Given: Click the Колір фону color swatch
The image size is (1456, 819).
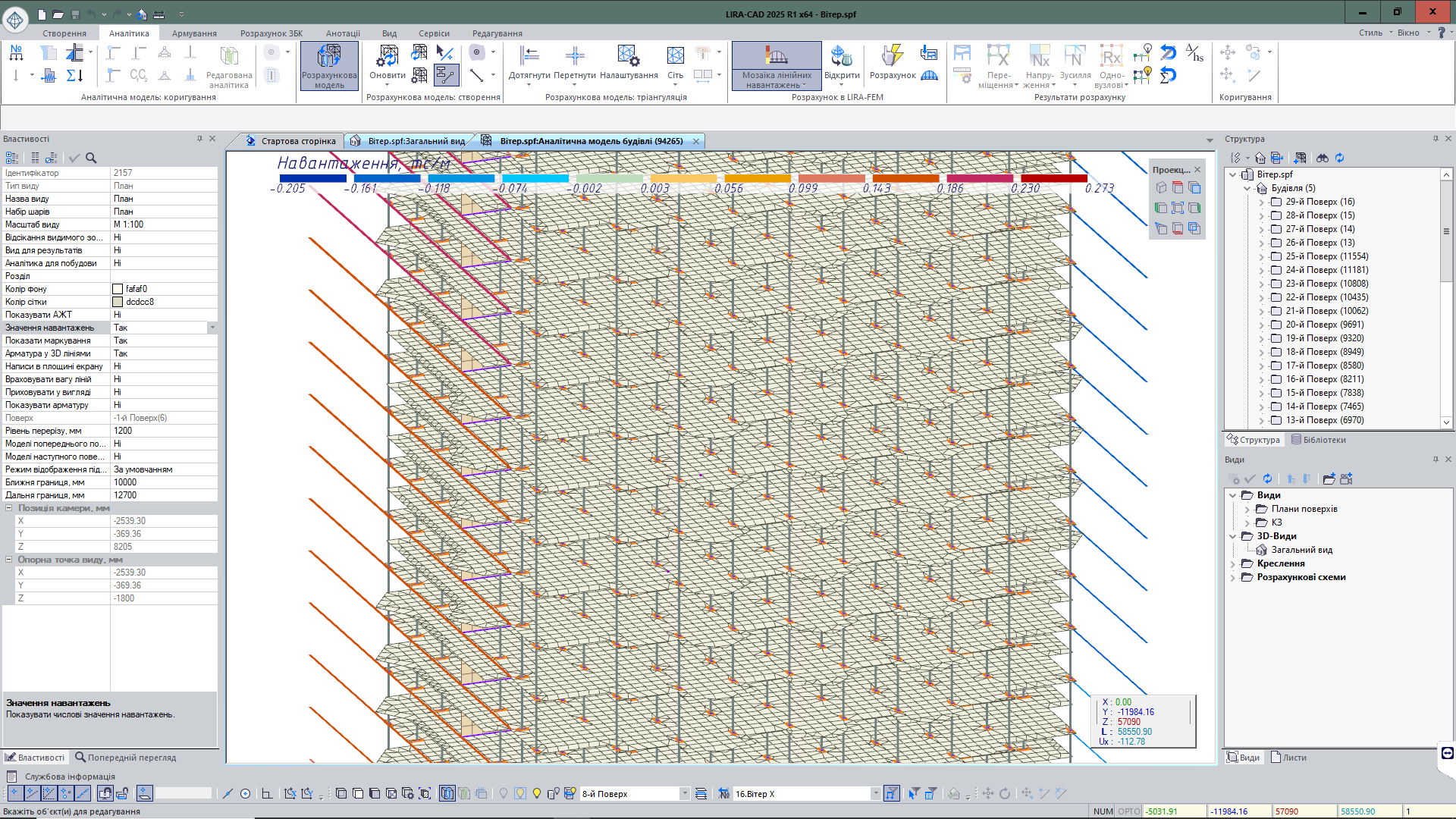Looking at the screenshot, I should pos(118,289).
